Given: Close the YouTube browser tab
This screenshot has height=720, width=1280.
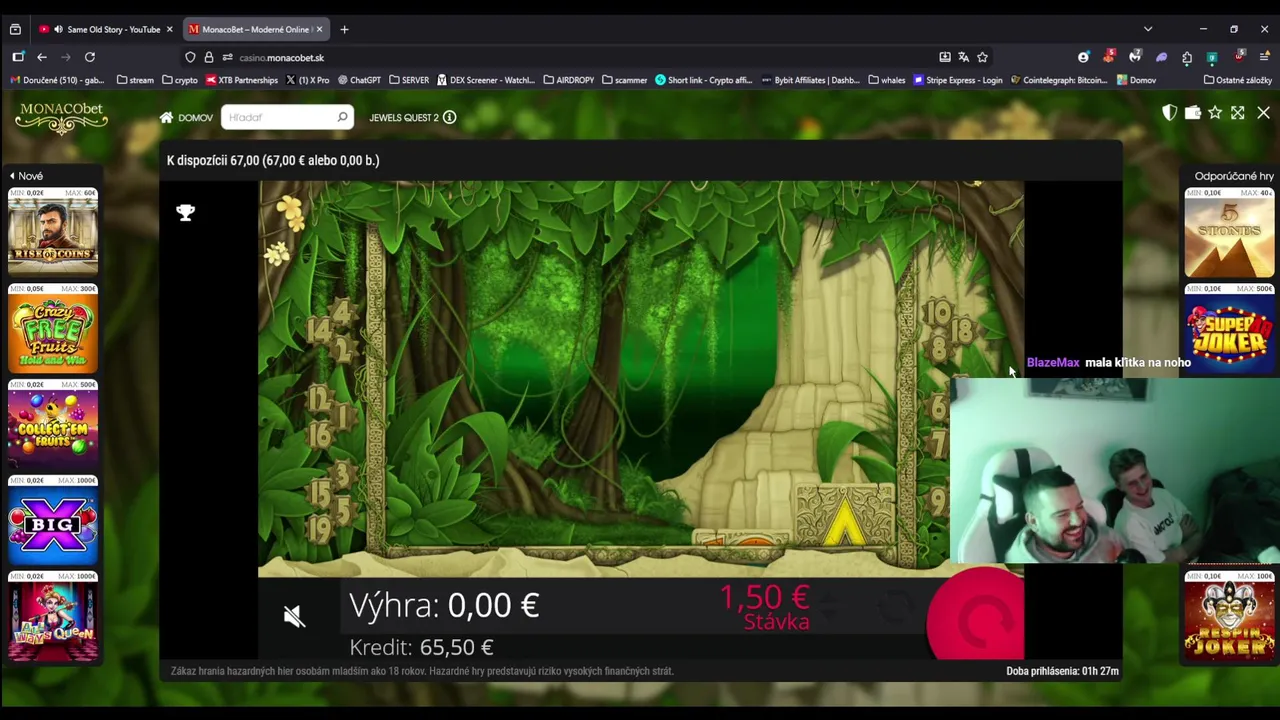Looking at the screenshot, I should pos(169,29).
